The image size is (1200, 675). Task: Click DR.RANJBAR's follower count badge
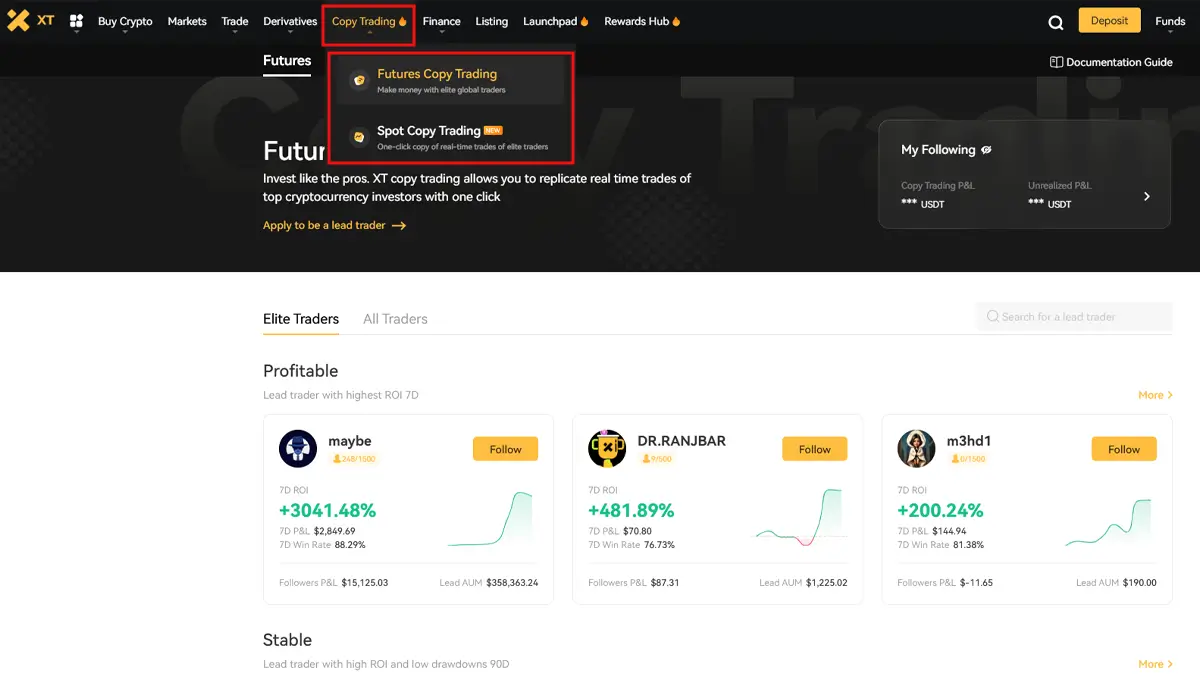[x=656, y=459]
